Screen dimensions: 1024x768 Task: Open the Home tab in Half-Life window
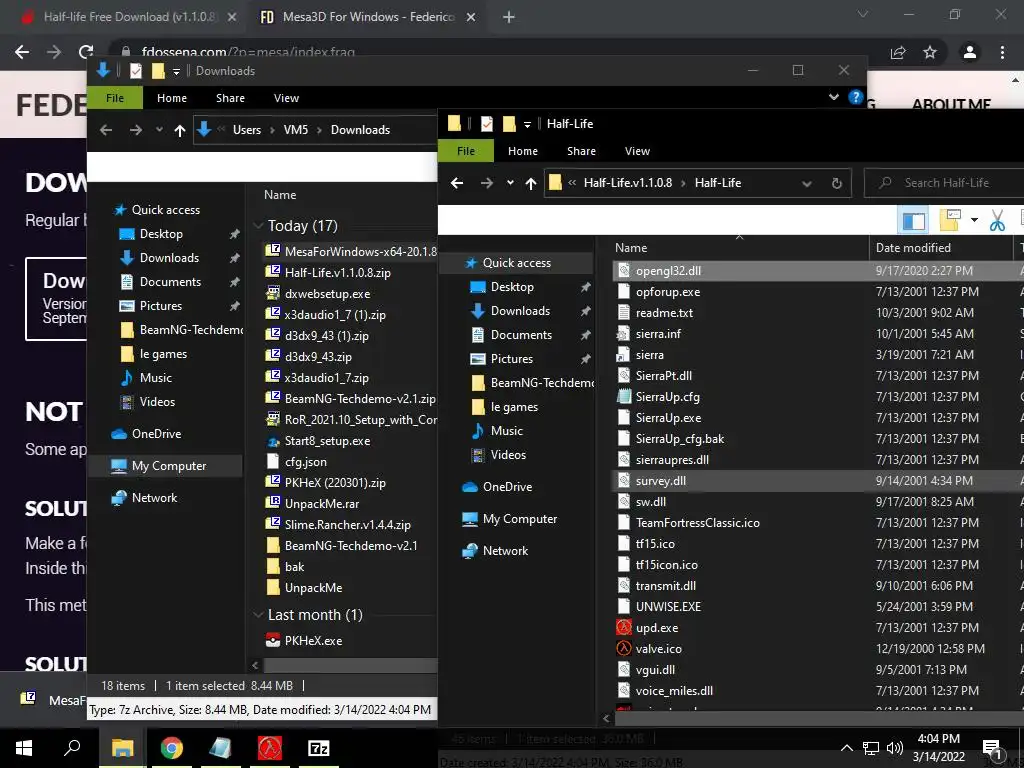pyautogui.click(x=522, y=151)
